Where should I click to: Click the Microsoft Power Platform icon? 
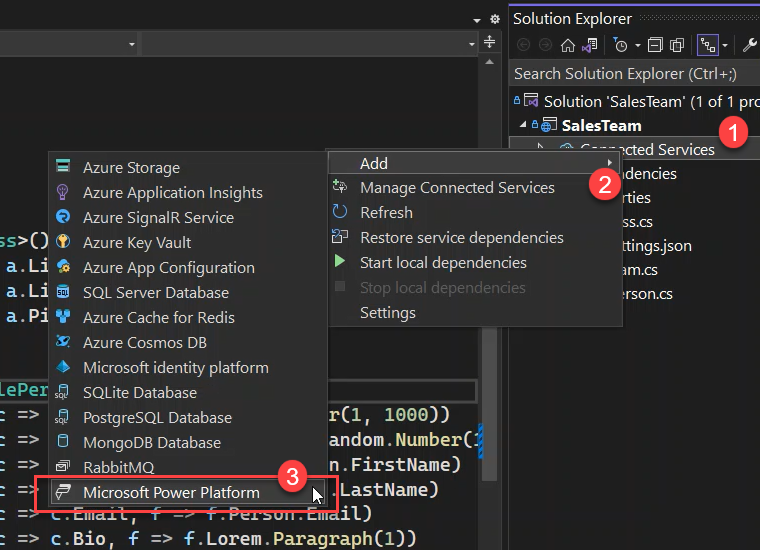pyautogui.click(x=63, y=491)
